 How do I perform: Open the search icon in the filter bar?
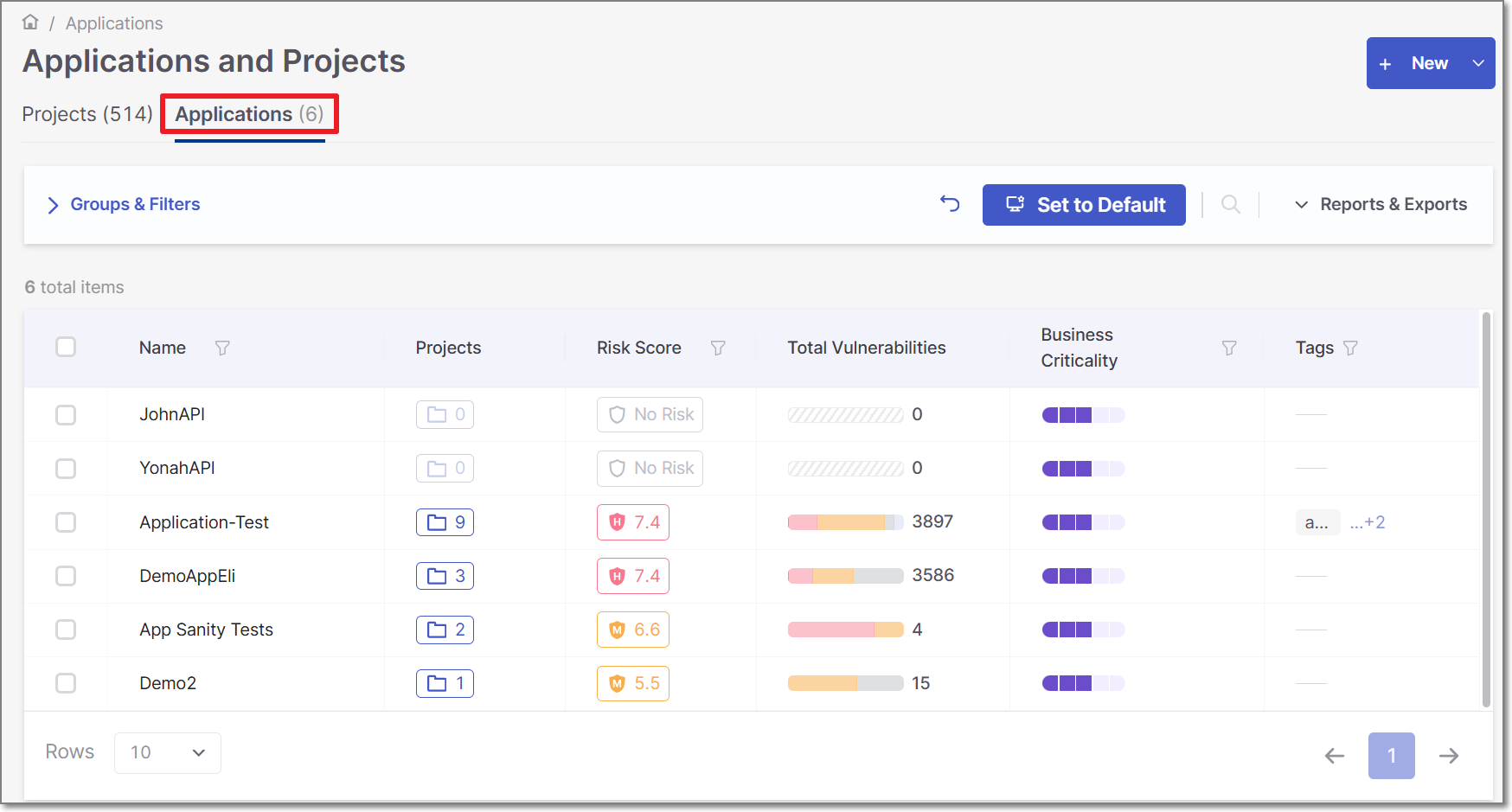1230,204
